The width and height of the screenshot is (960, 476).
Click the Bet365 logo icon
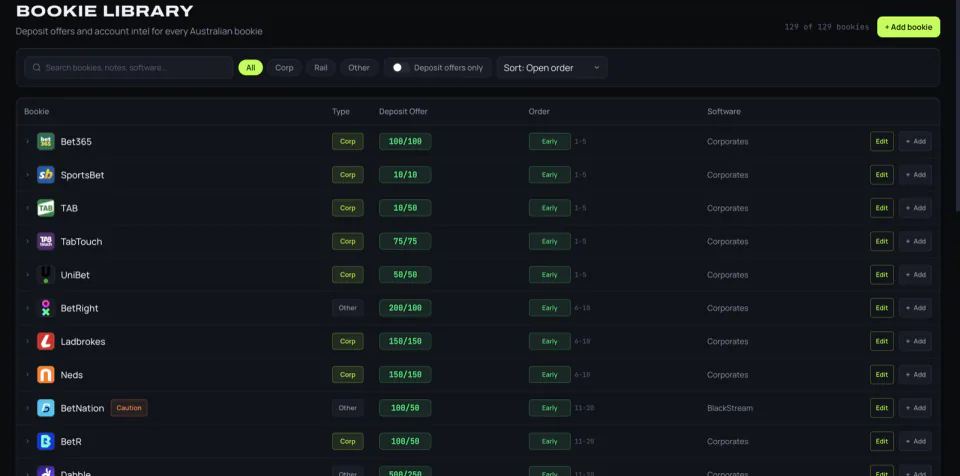46,142
